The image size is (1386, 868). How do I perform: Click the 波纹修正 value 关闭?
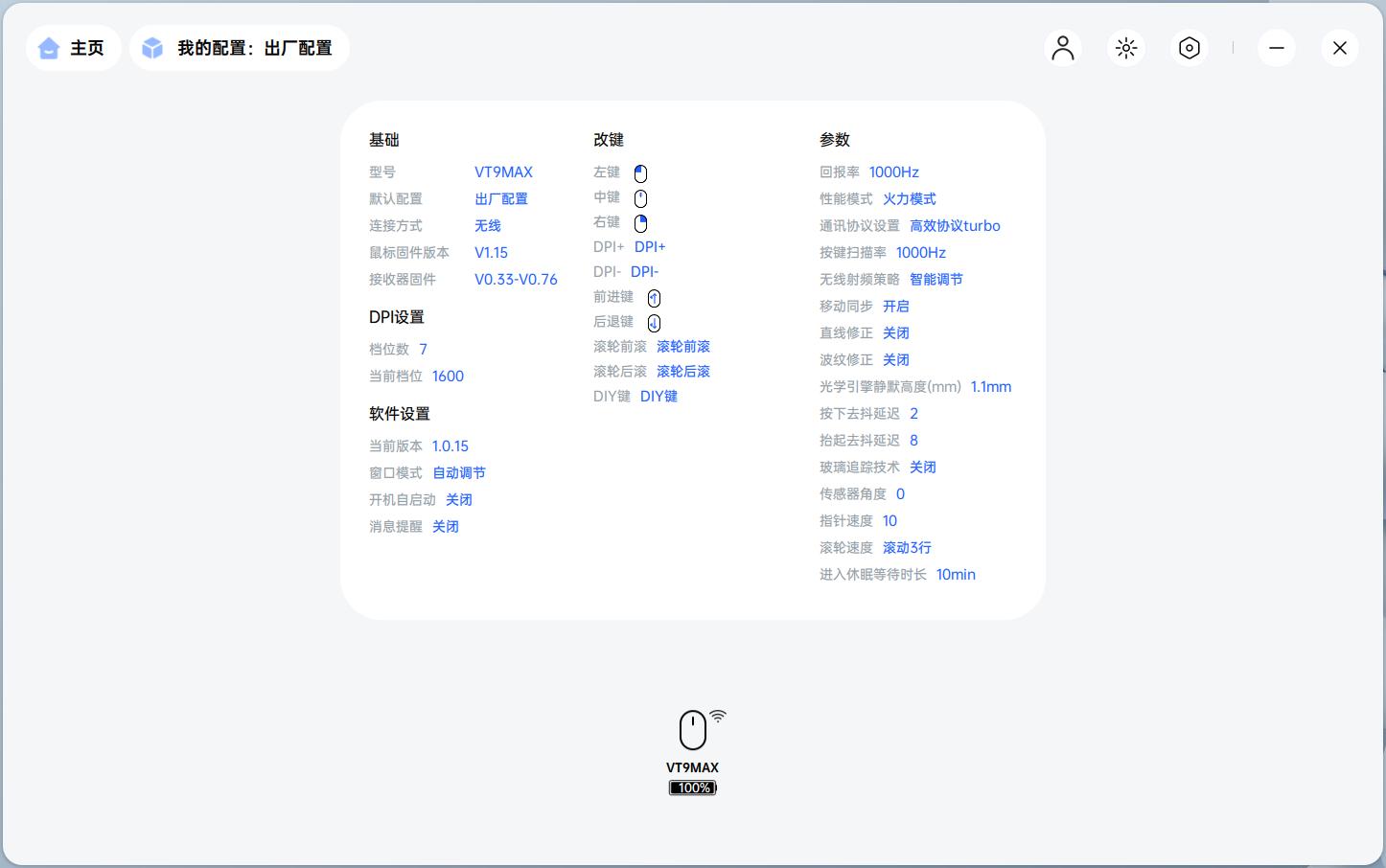click(896, 360)
